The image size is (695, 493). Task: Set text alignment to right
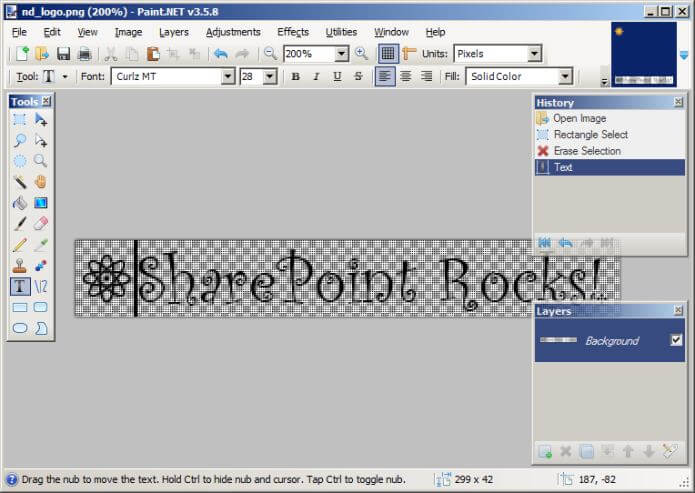coord(426,76)
